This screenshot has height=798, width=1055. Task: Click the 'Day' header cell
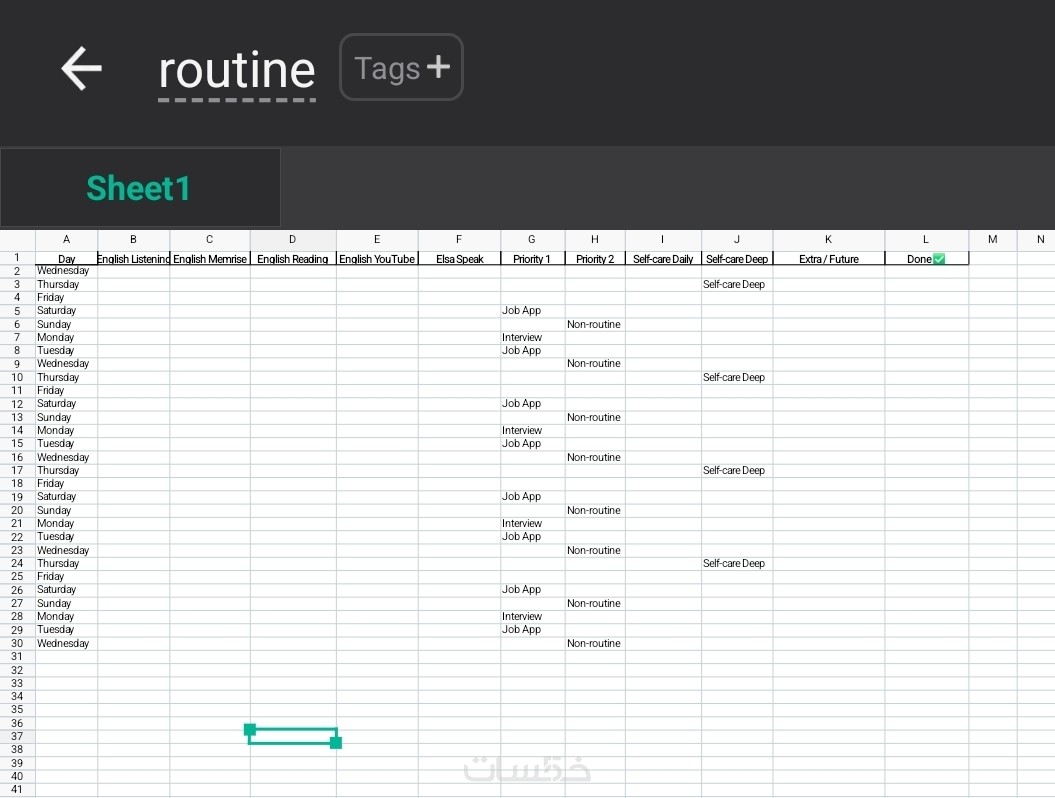[x=67, y=258]
